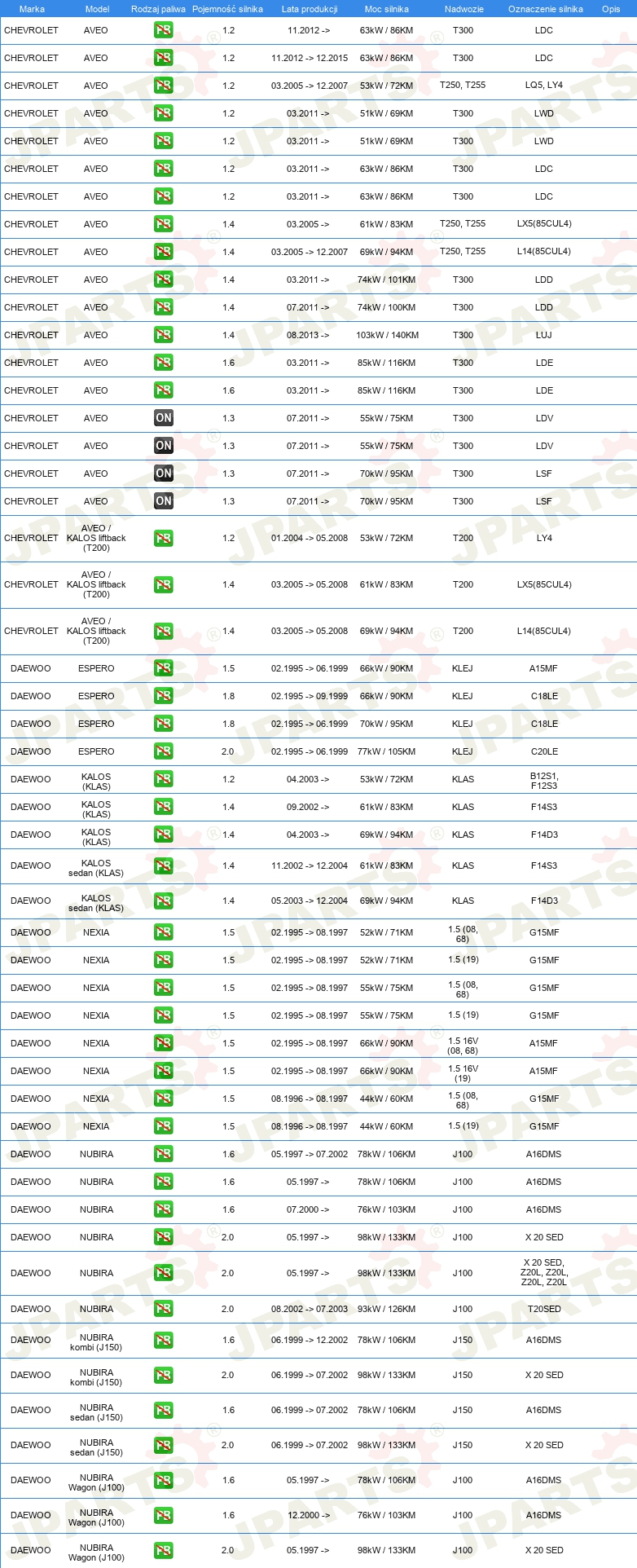
Task: Click the 08.2002 -> 07.2003 production years cell
Action: (x=310, y=1309)
